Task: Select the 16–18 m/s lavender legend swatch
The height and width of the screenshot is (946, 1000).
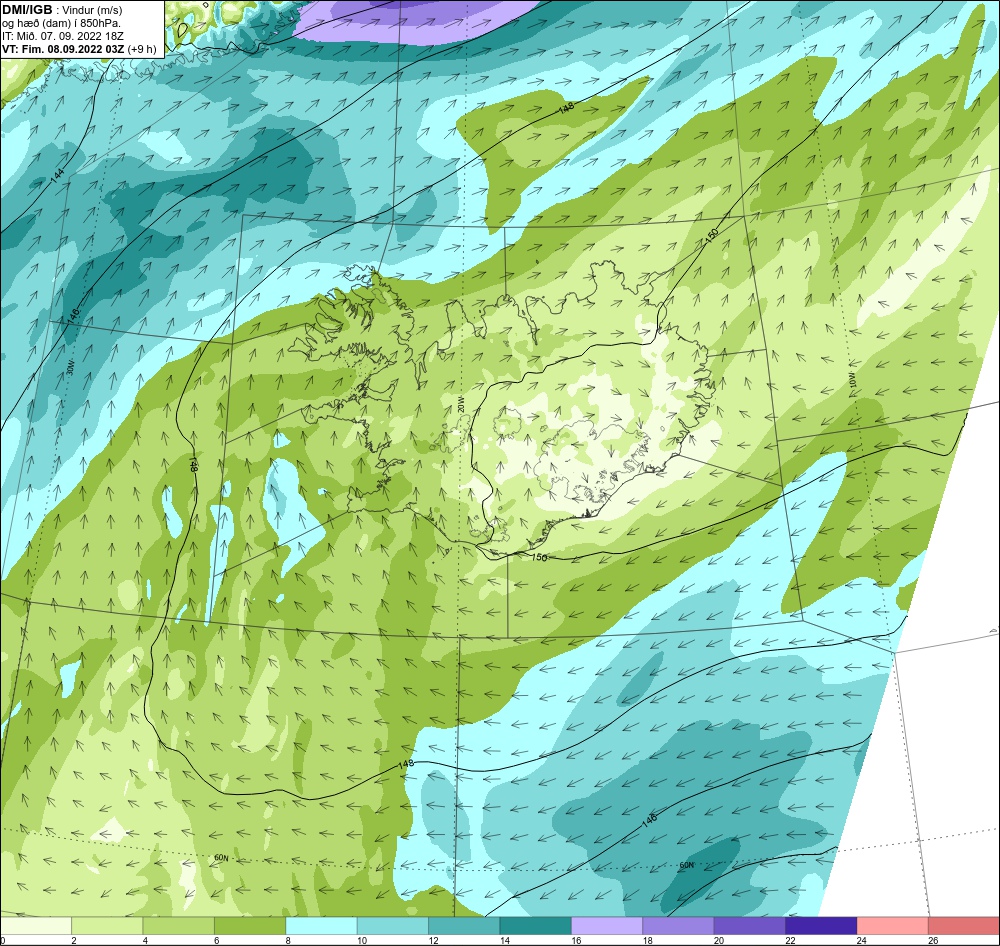Action: [x=607, y=925]
